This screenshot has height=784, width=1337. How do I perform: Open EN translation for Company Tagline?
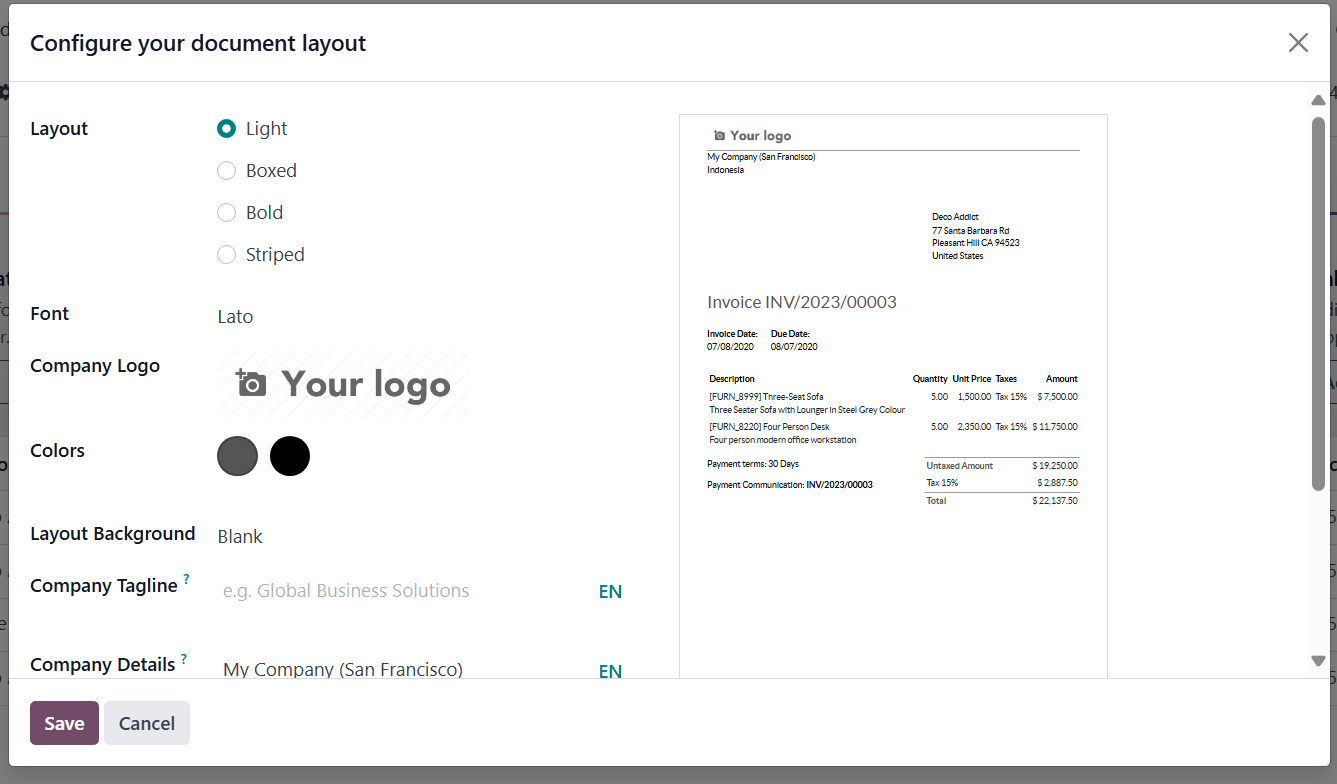610,592
